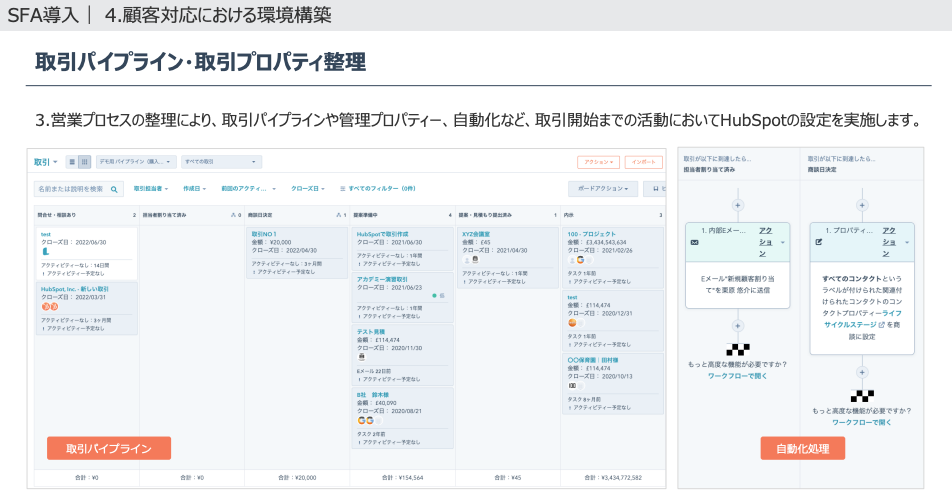The width and height of the screenshot is (952, 499).
Task: Click the インポート button
Action: (644, 162)
